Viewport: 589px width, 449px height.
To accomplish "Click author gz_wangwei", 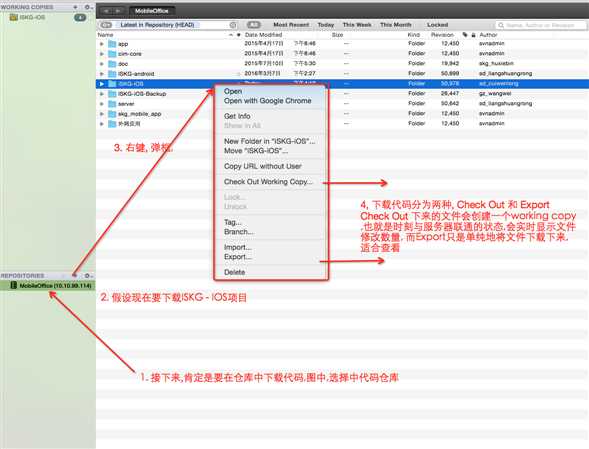I will tap(495, 93).
